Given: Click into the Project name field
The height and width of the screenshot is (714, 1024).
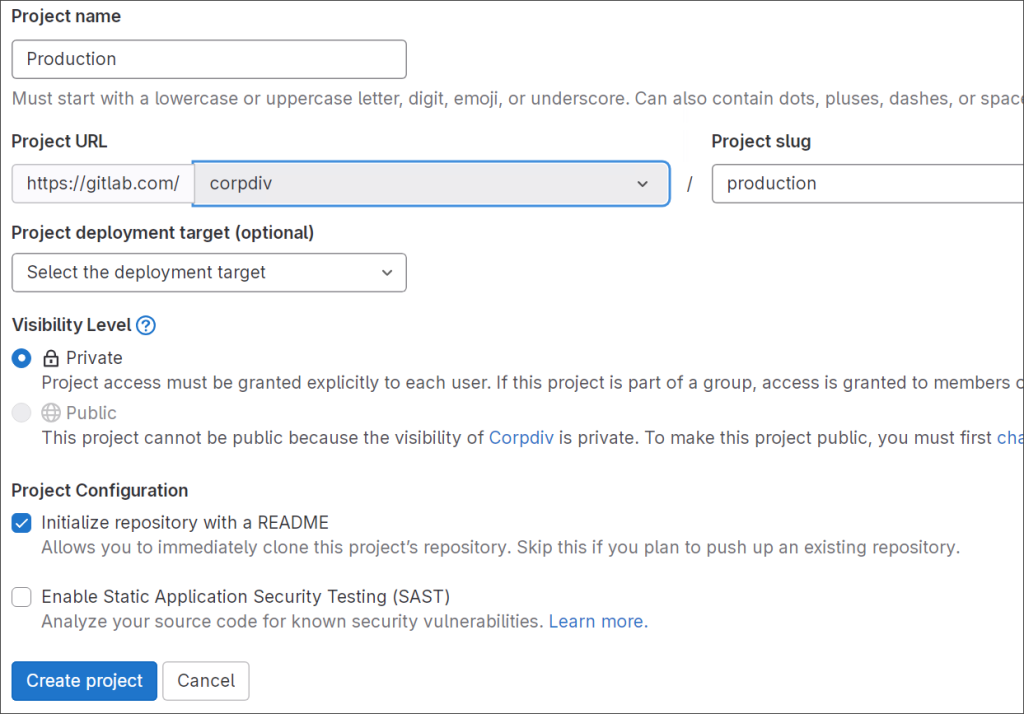Looking at the screenshot, I should (x=208, y=59).
